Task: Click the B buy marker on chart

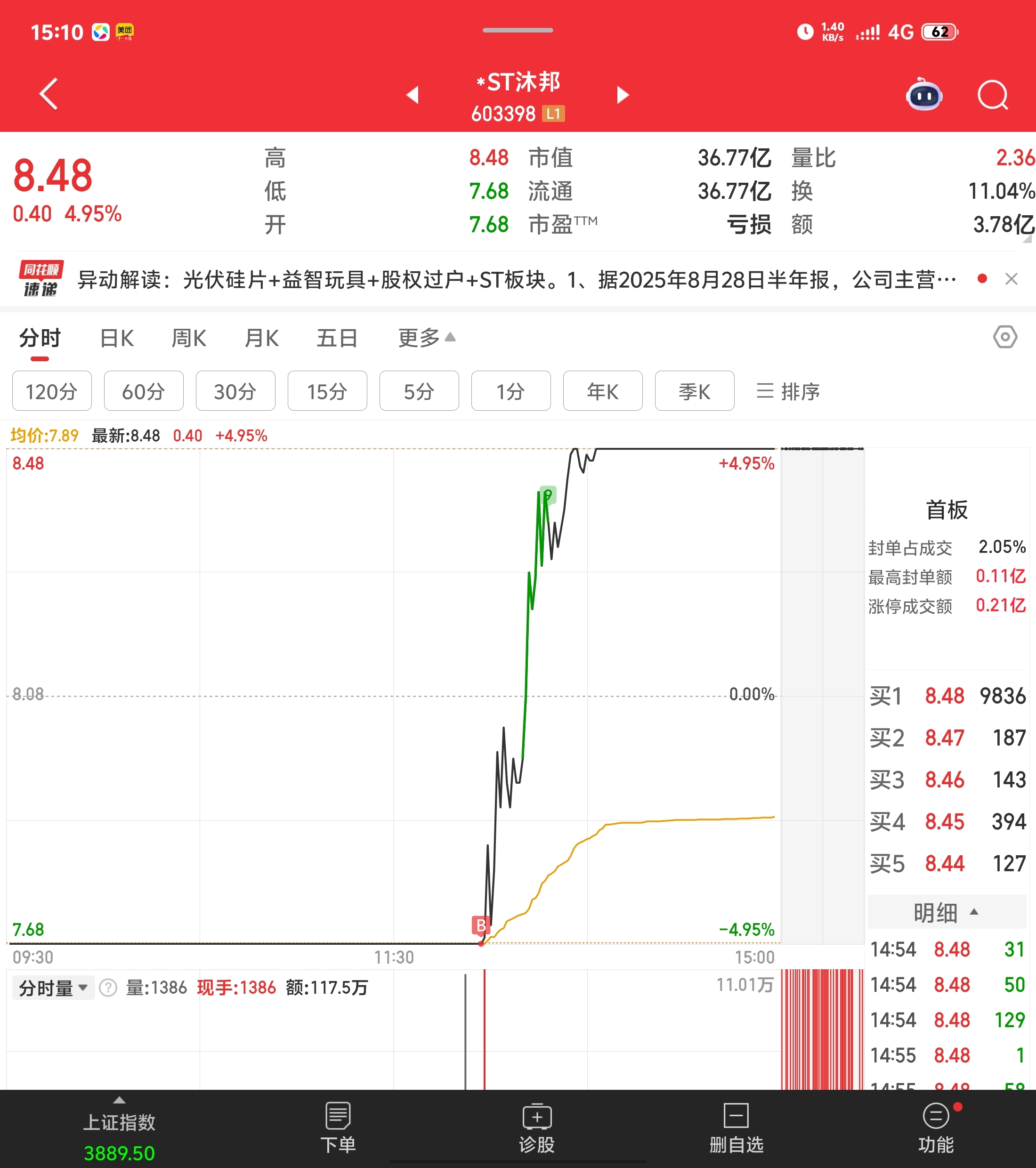Action: click(481, 925)
